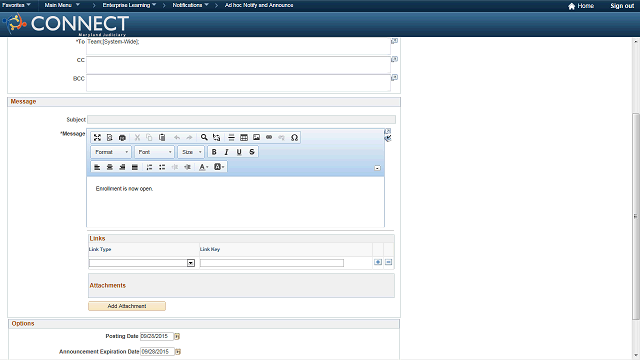
Task: Open the Notifications breadcrumb menu
Action: coord(190,5)
